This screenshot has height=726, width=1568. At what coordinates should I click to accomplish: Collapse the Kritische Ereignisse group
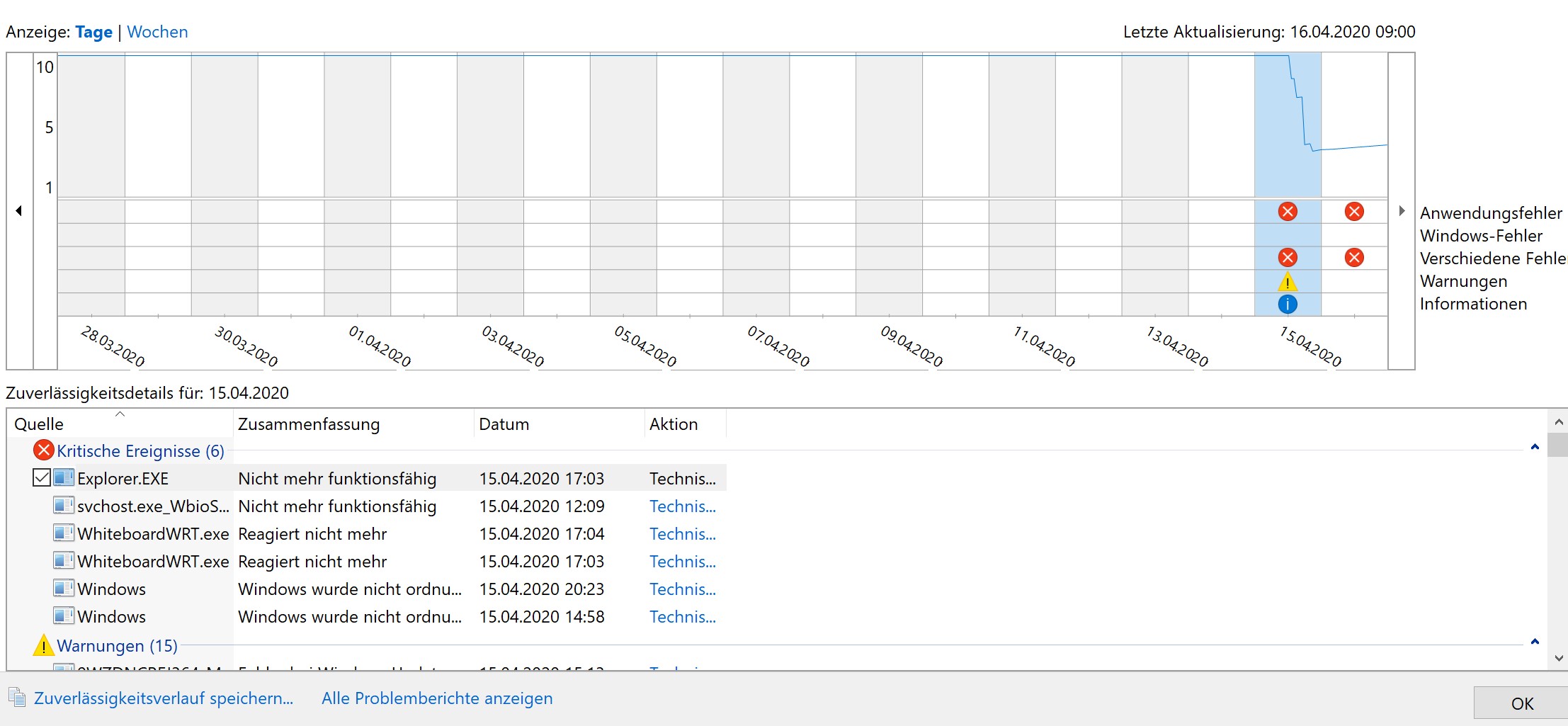click(1535, 447)
